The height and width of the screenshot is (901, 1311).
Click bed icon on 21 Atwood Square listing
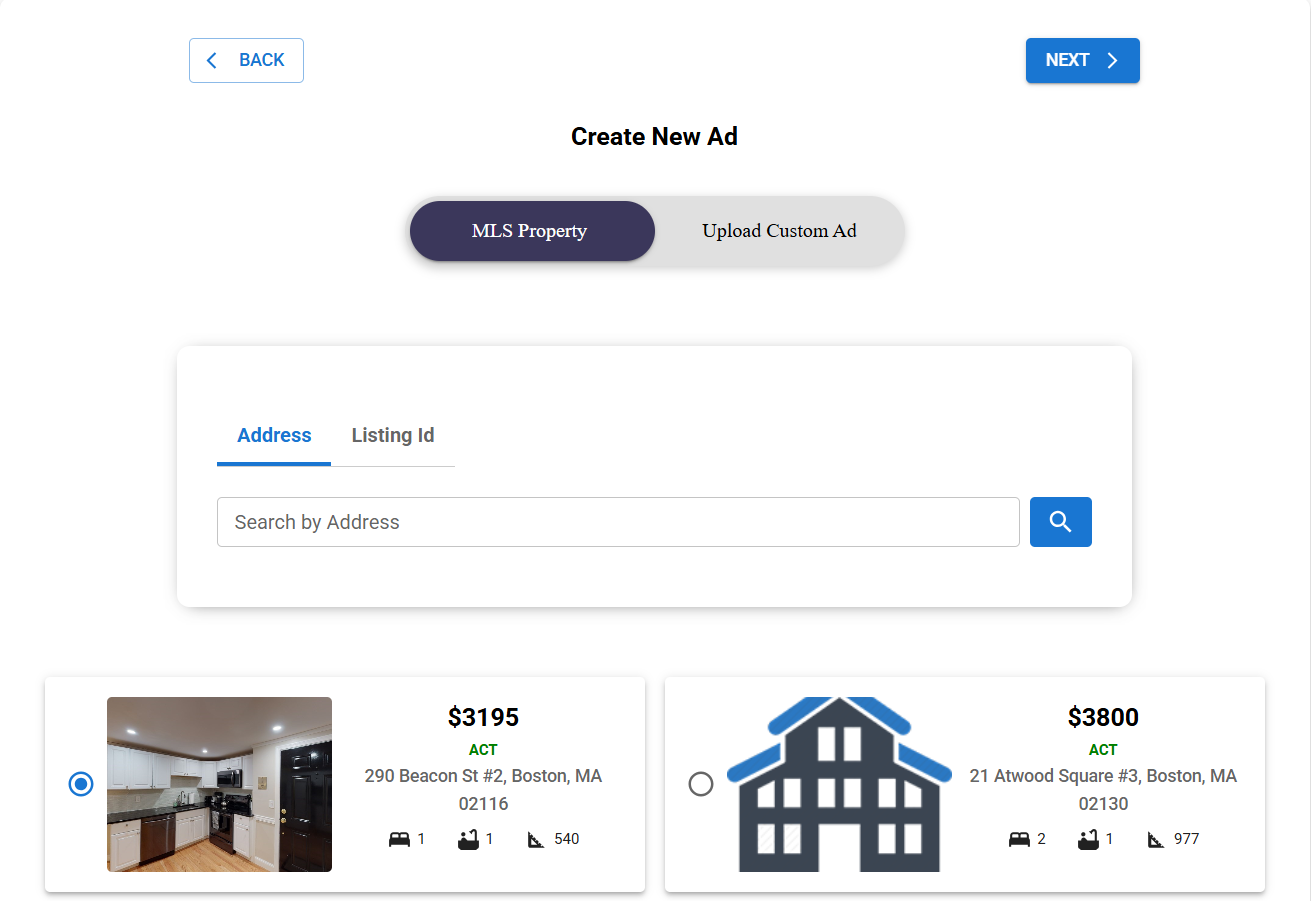point(1019,839)
